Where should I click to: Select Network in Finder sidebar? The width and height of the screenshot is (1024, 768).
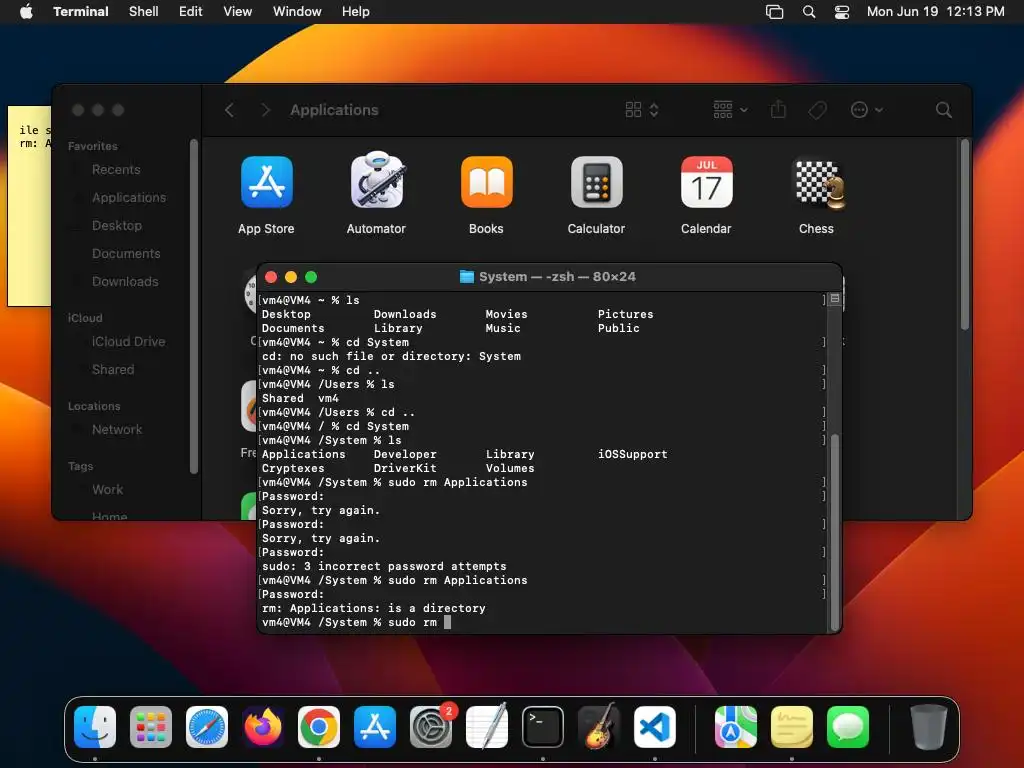coord(117,430)
